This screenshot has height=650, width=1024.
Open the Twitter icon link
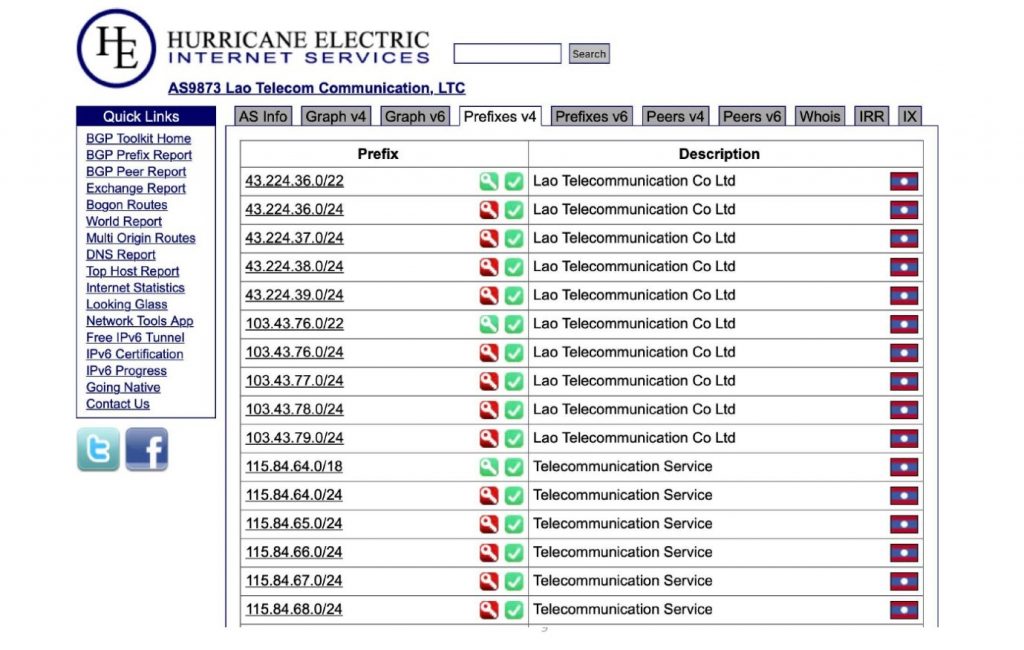click(x=99, y=449)
